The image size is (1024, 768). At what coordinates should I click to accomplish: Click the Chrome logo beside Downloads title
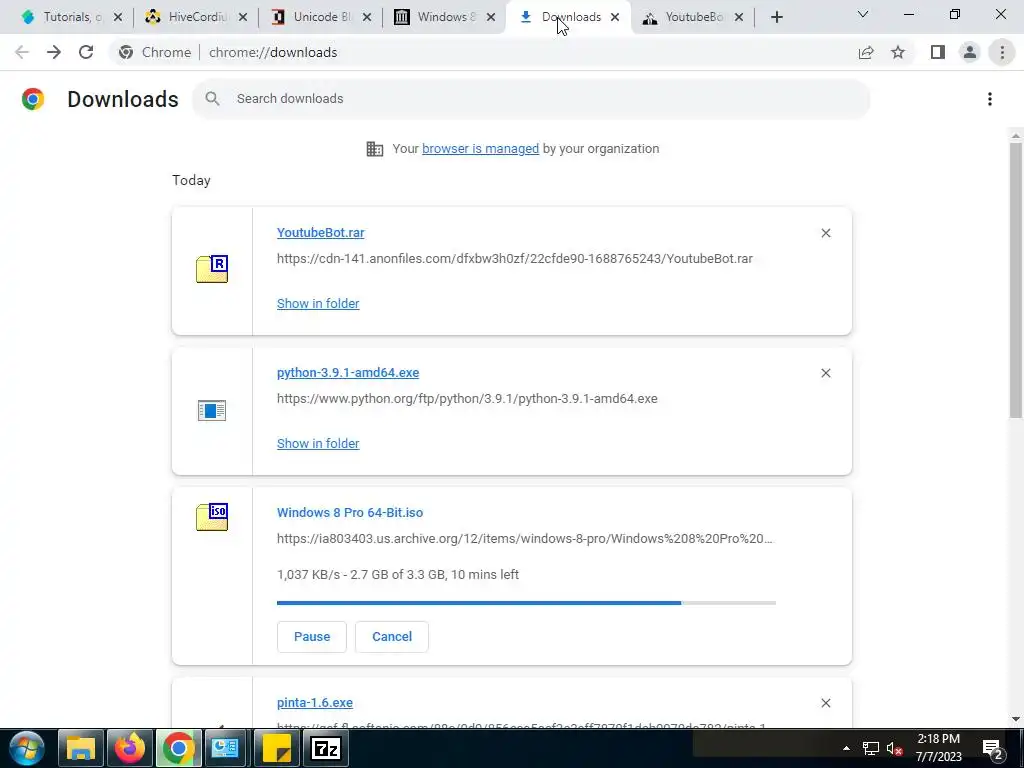[x=33, y=99]
